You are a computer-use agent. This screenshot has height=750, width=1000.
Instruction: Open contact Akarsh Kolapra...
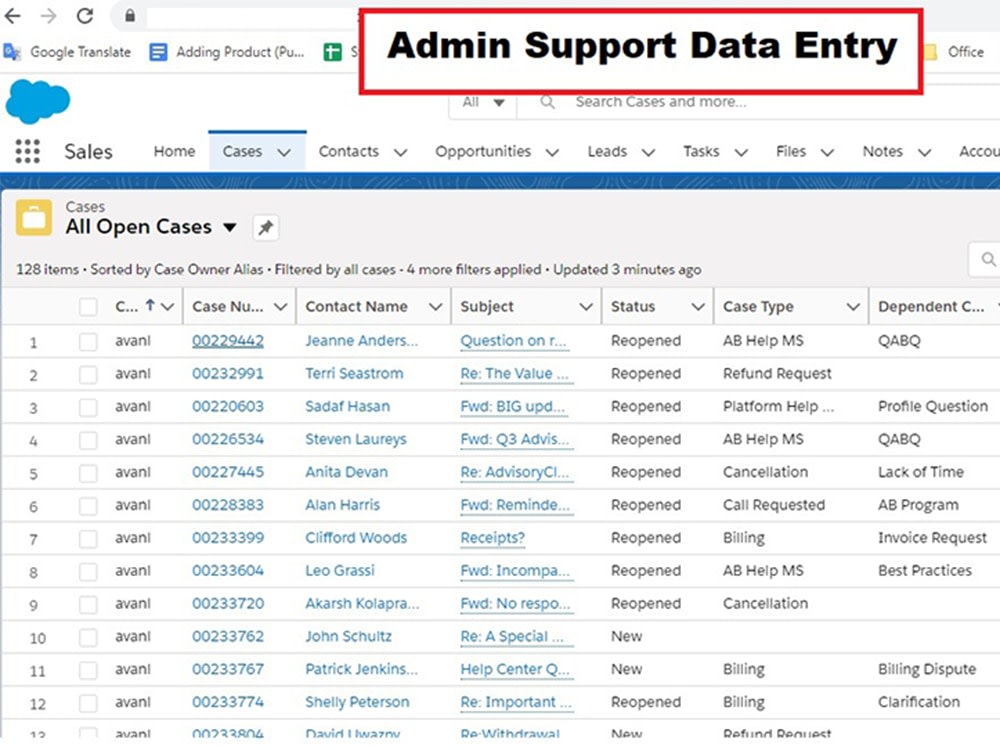click(x=362, y=603)
